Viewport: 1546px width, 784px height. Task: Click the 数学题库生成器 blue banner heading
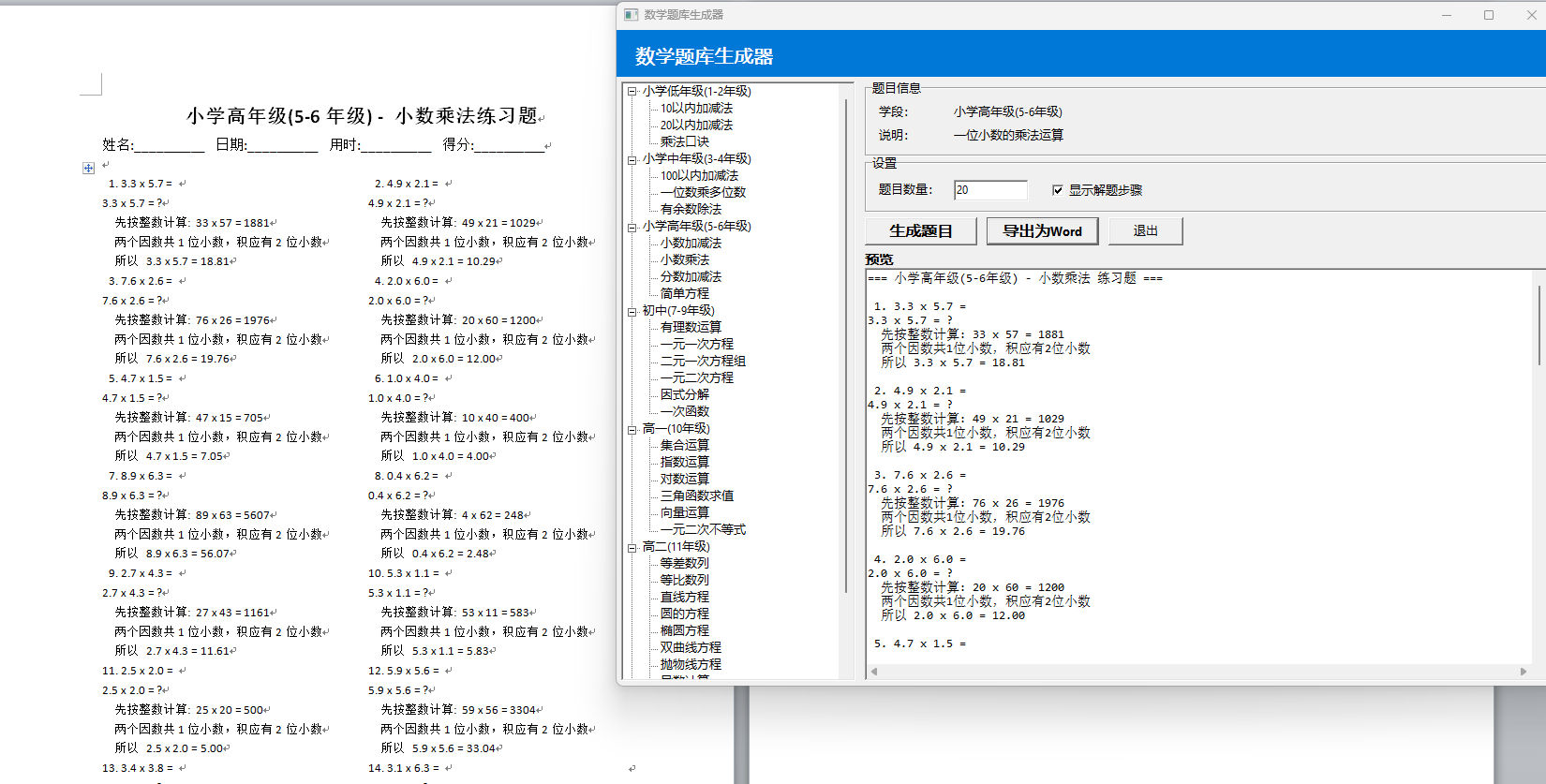coord(705,56)
